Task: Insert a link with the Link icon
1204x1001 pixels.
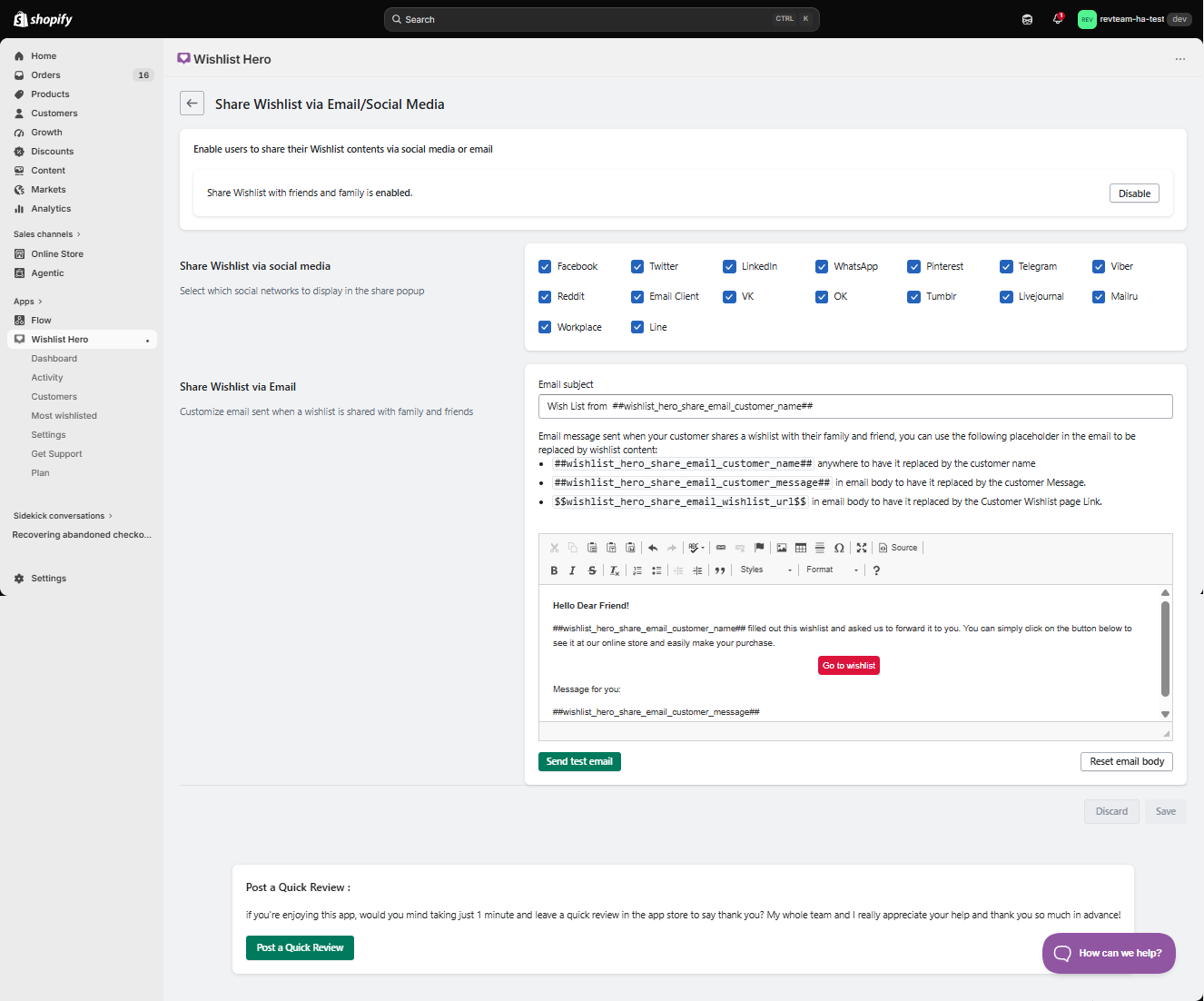Action: click(721, 548)
